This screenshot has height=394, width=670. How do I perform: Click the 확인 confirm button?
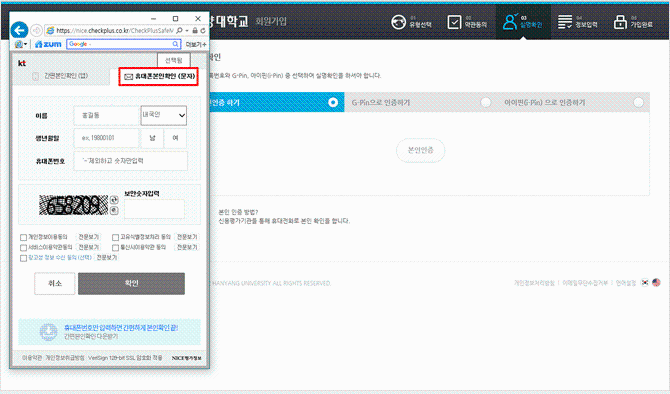click(132, 283)
